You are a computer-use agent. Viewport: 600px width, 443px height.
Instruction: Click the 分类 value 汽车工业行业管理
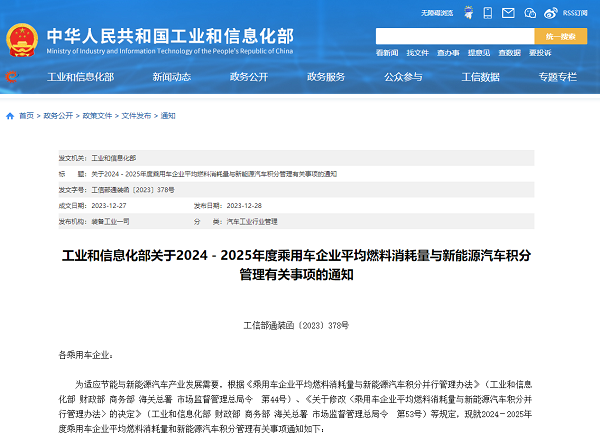pyautogui.click(x=252, y=222)
